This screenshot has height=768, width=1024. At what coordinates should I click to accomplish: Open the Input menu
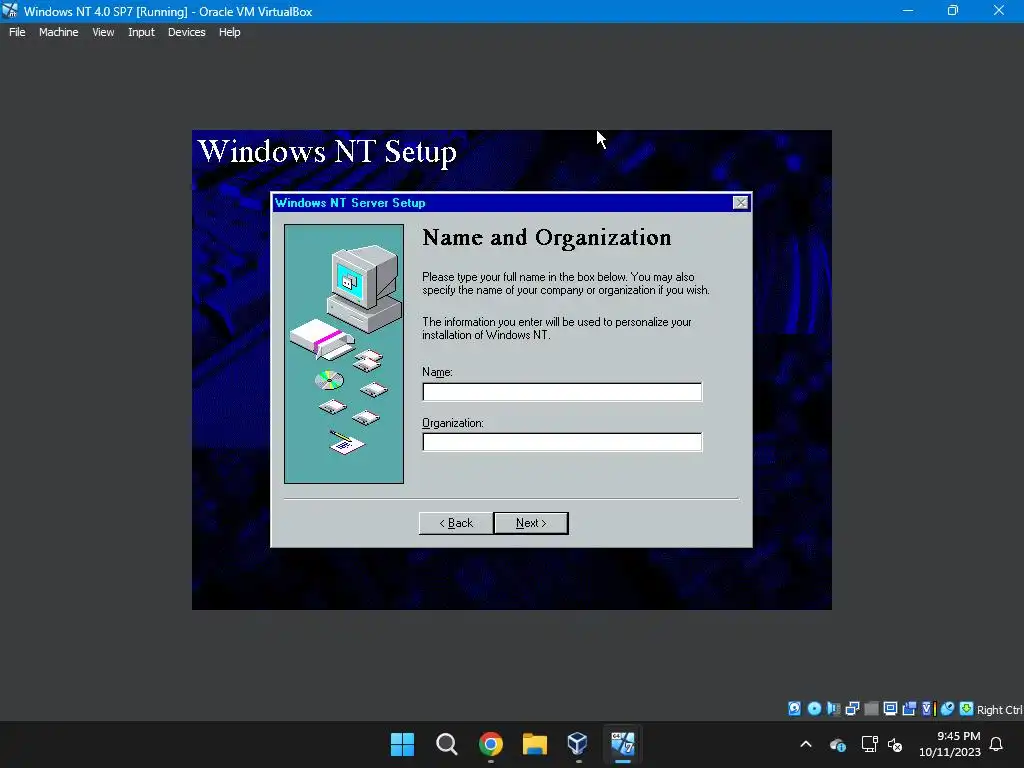point(141,32)
